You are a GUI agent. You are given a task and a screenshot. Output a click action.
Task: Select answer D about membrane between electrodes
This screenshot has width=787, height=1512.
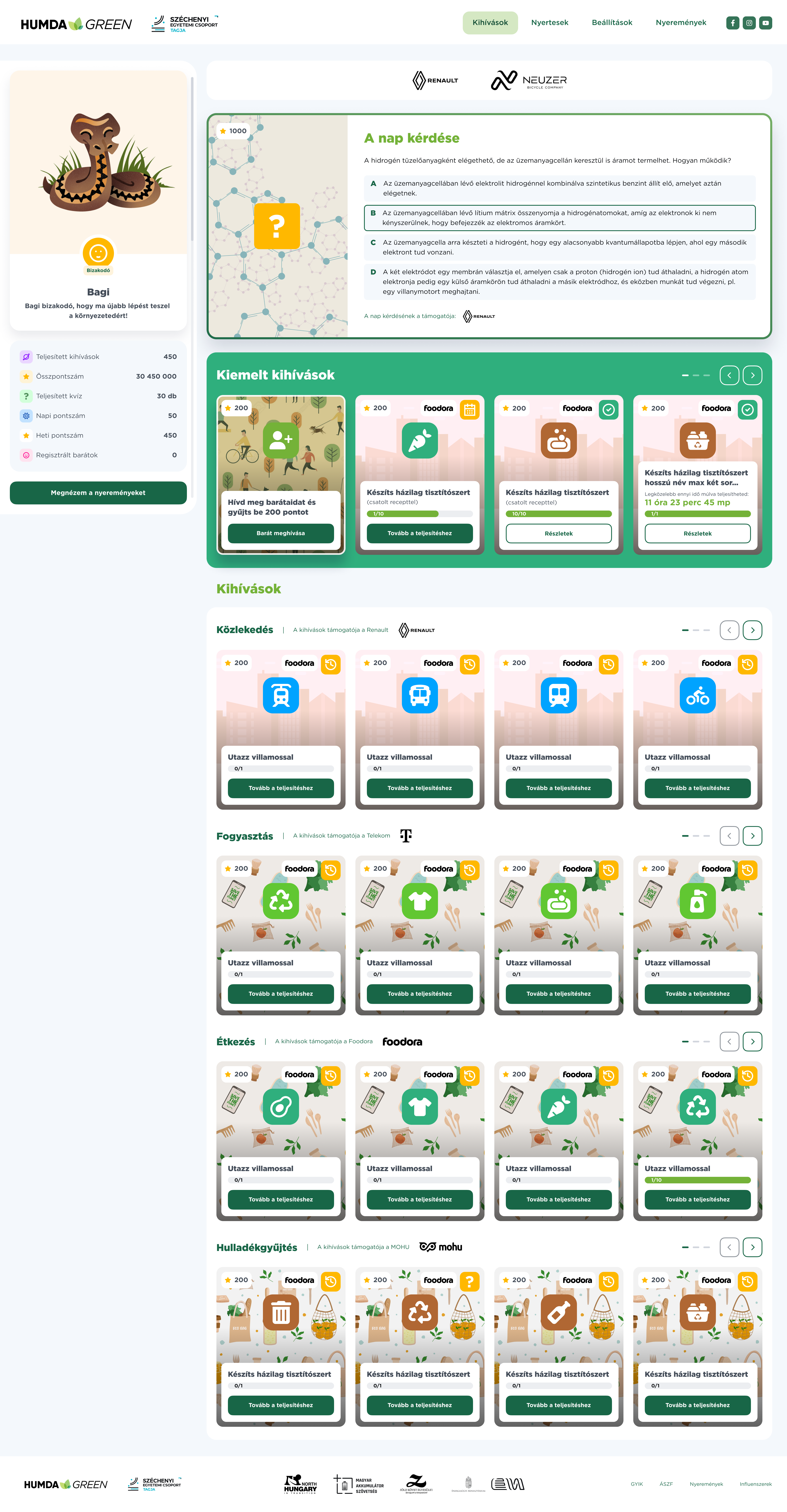560,282
